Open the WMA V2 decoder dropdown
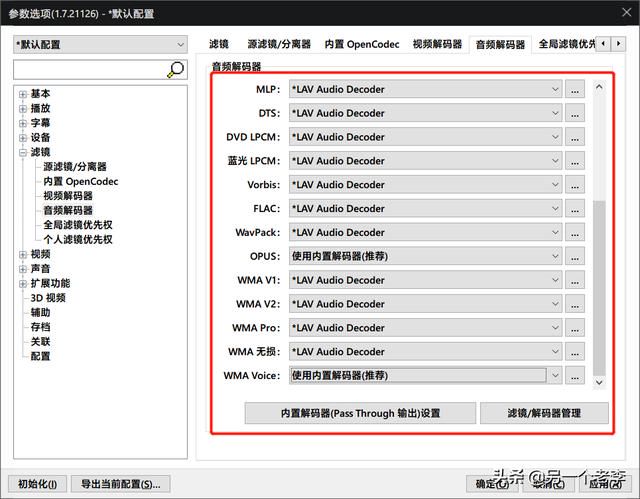 pos(425,304)
